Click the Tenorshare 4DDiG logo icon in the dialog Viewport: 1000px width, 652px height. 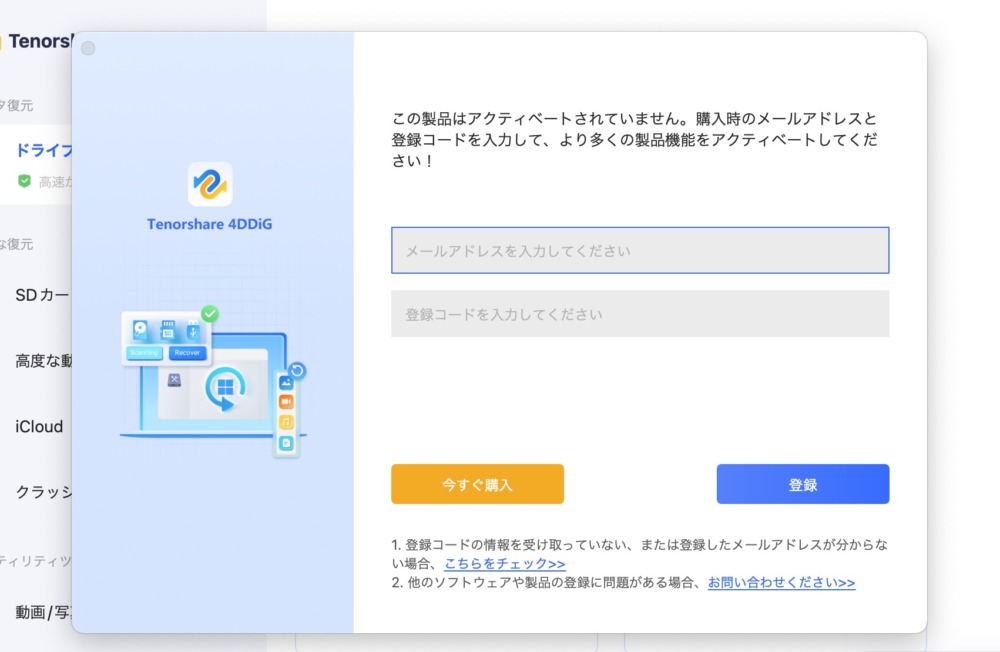[x=210, y=184]
